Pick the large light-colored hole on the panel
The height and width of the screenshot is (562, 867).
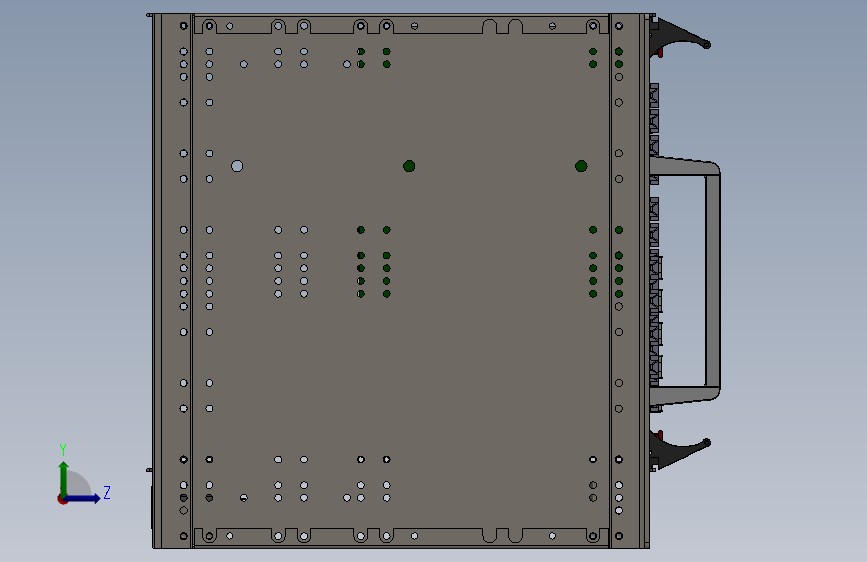(237, 166)
